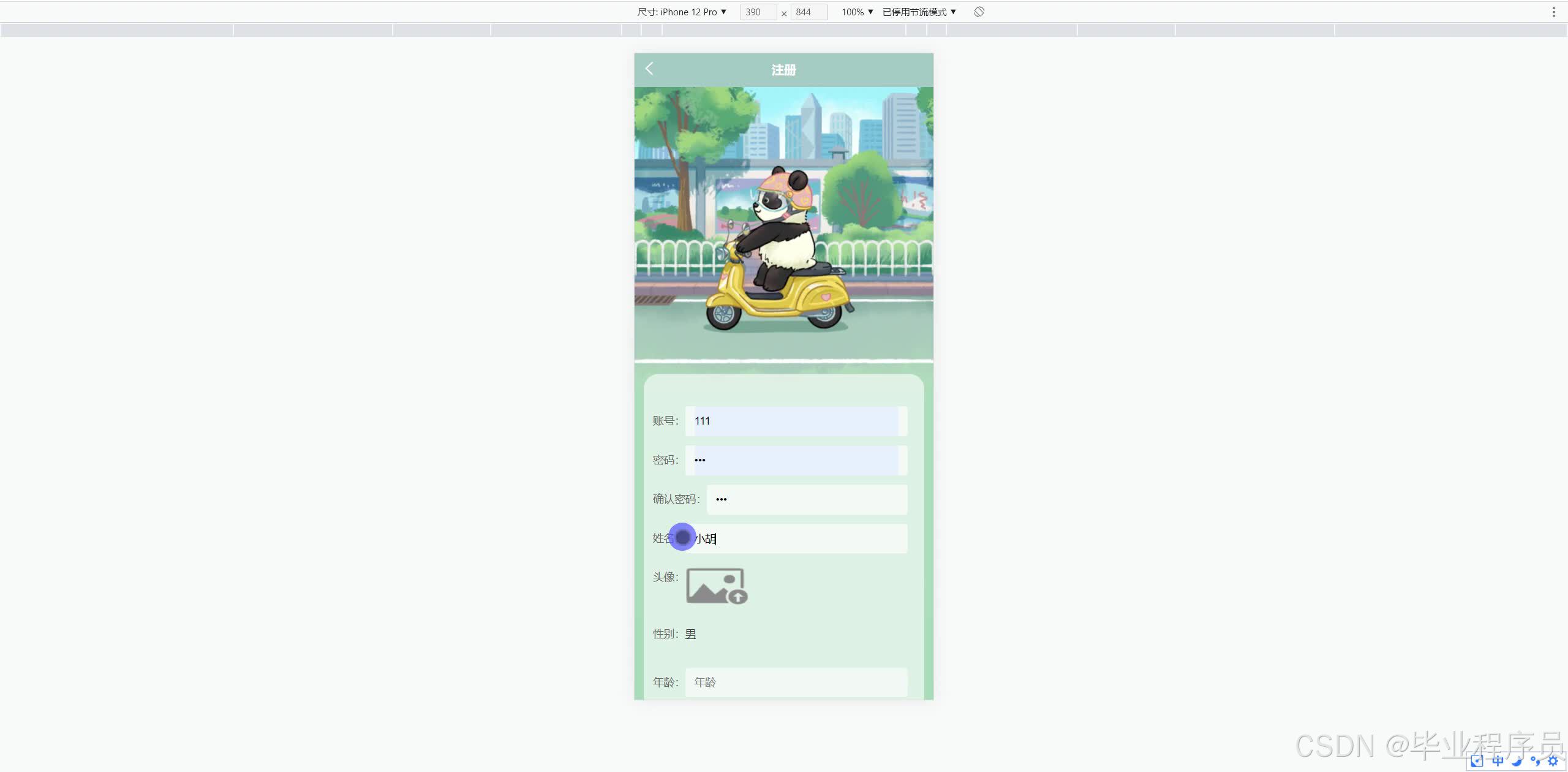This screenshot has width=1568, height=772.
Task: Click the 年龄 age input field
Action: pos(796,682)
